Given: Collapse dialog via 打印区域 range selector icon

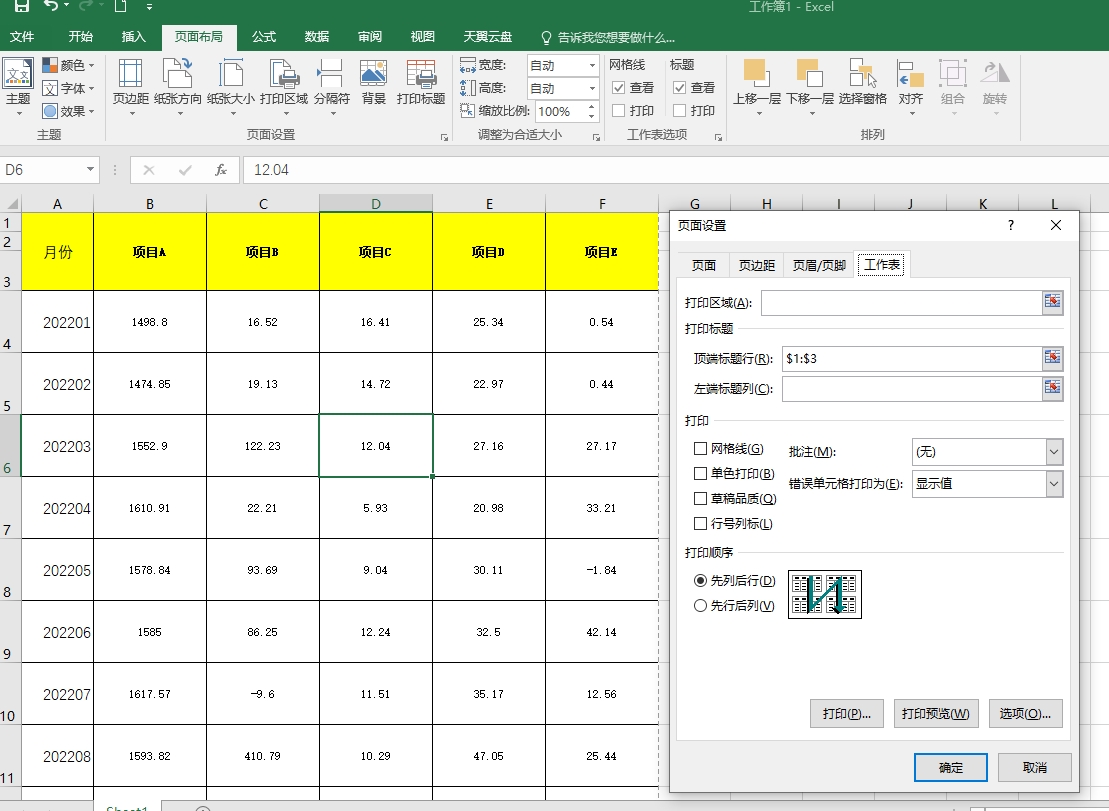Looking at the screenshot, I should (1052, 302).
